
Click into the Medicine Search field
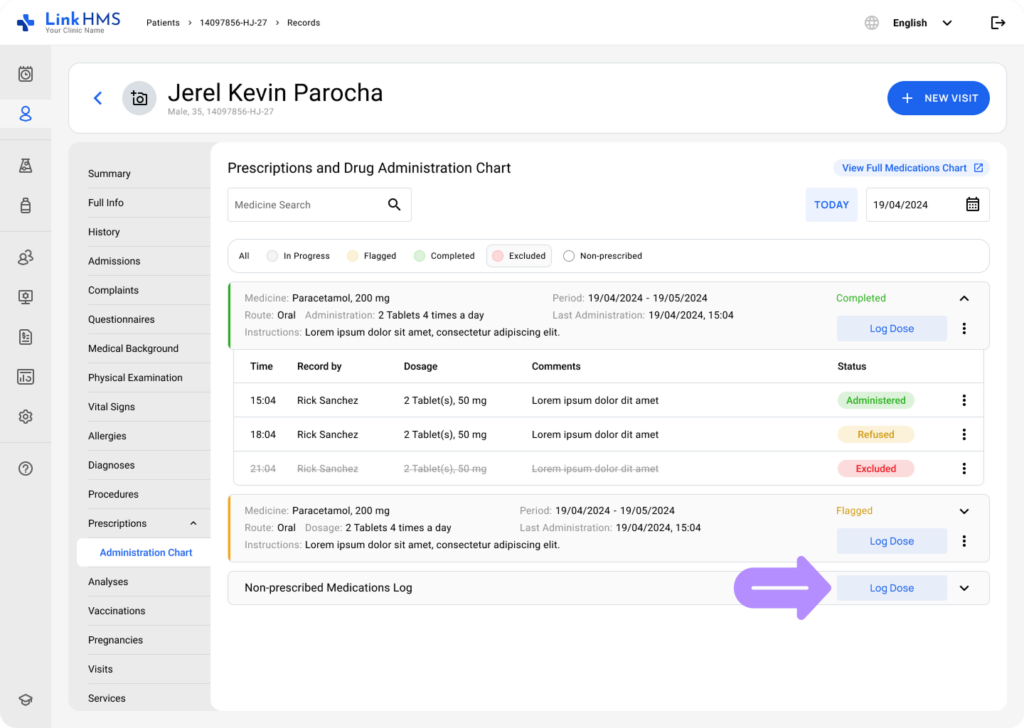point(305,205)
